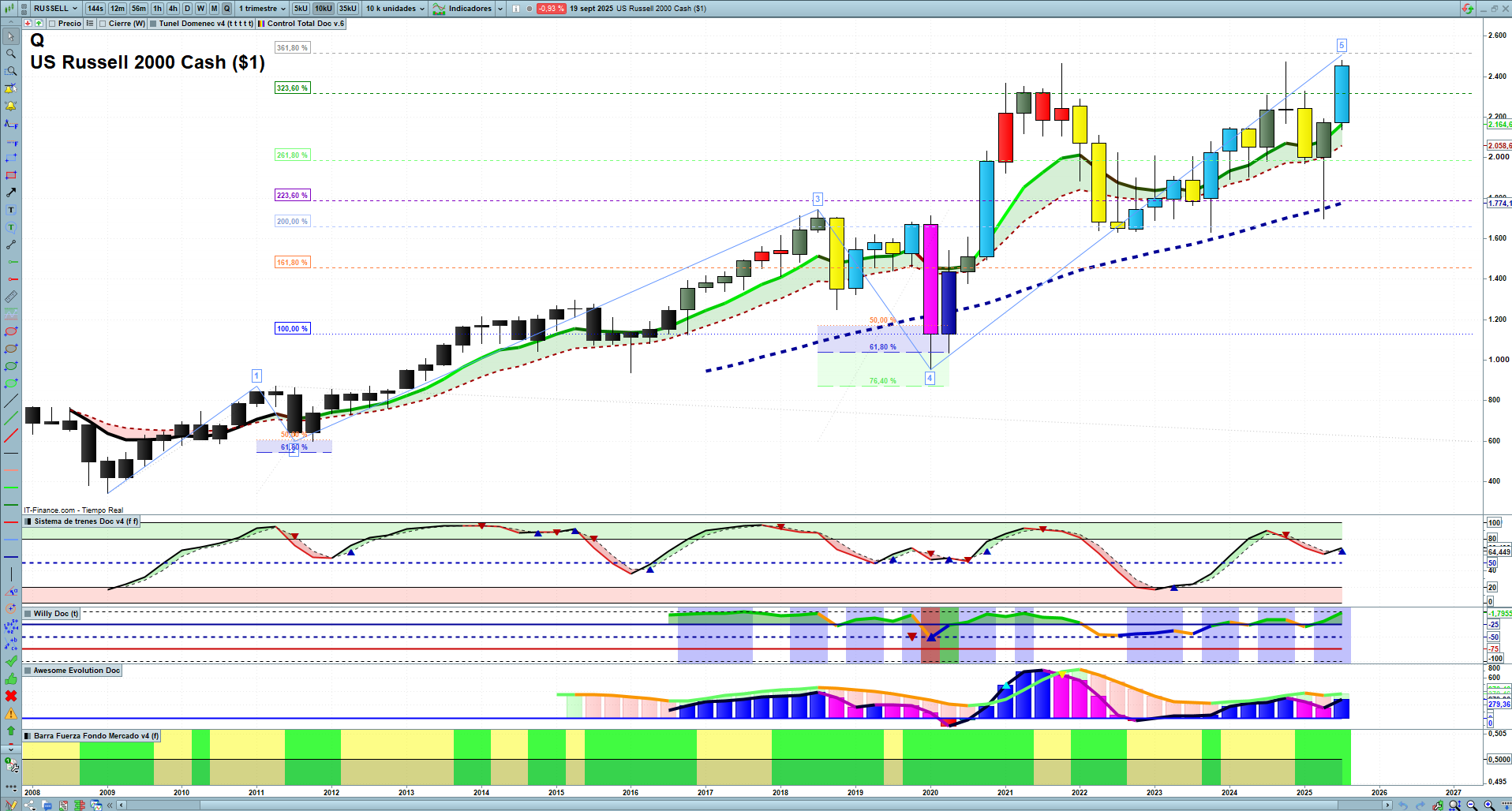Select the alert-with-cursor bell tool

point(11,88)
